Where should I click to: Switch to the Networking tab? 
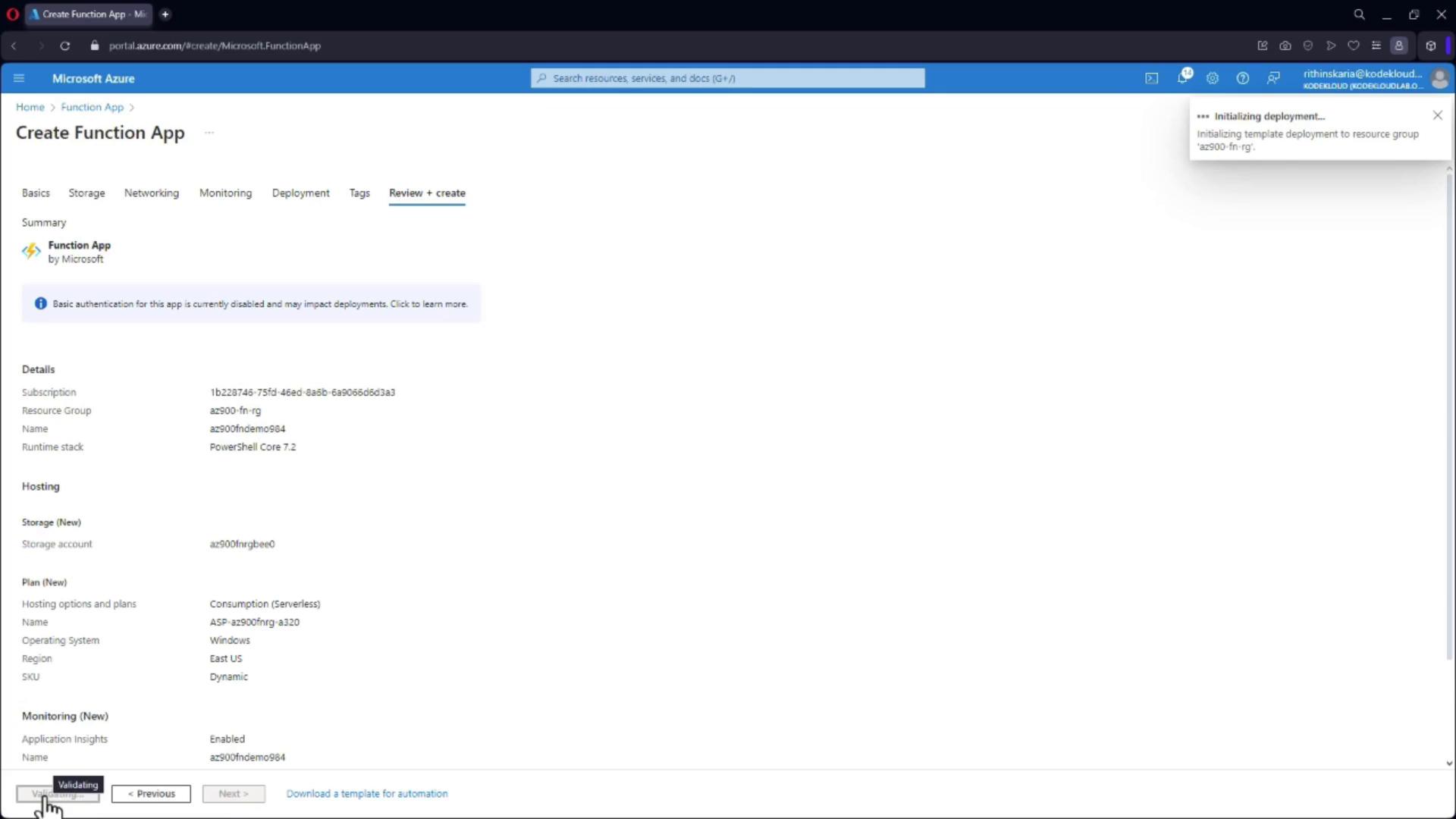pos(152,193)
